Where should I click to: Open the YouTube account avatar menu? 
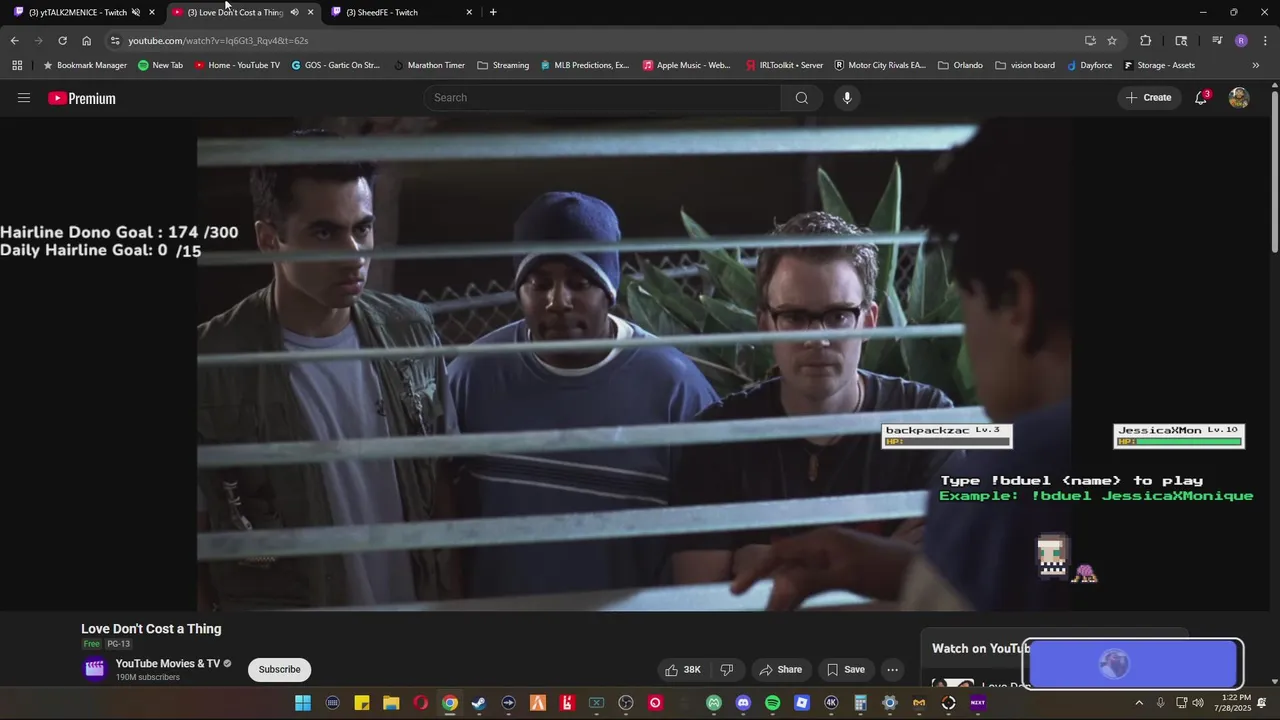point(1239,98)
